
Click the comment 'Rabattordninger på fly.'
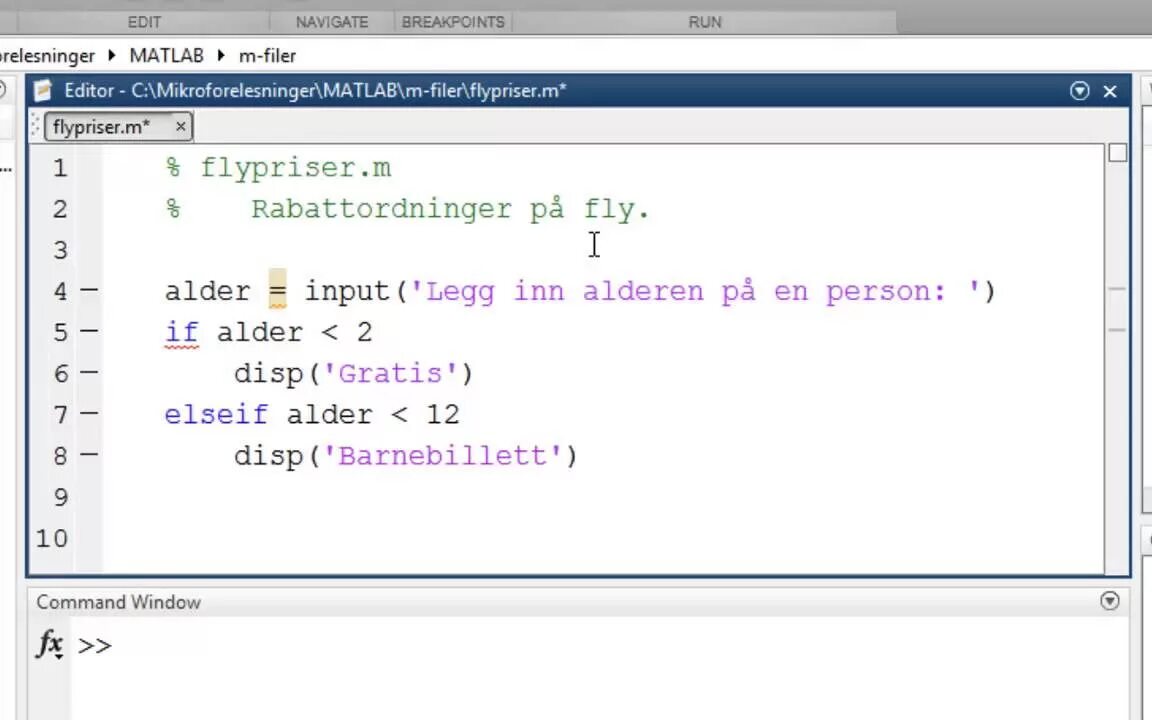(450, 209)
